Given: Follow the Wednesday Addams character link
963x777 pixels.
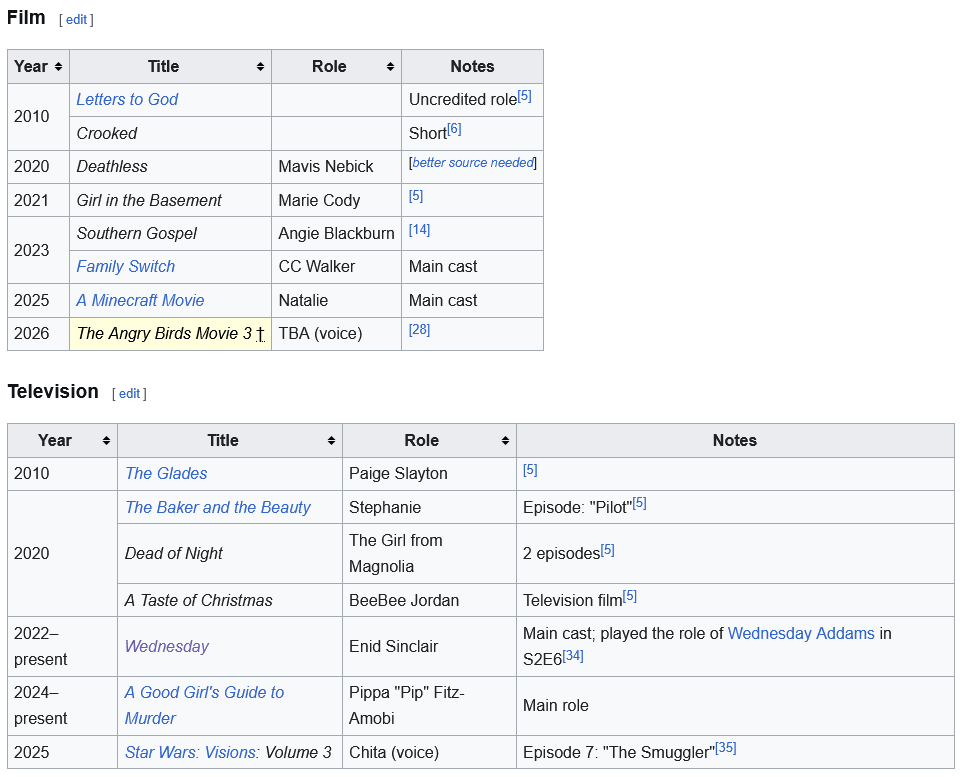Looking at the screenshot, I should (x=801, y=633).
